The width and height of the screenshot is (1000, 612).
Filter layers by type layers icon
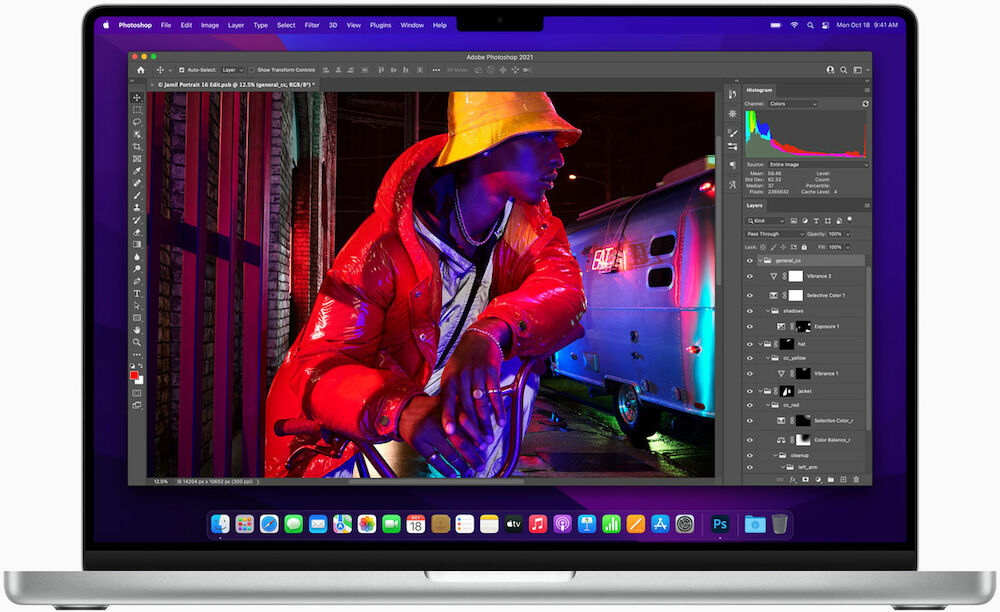click(x=816, y=221)
